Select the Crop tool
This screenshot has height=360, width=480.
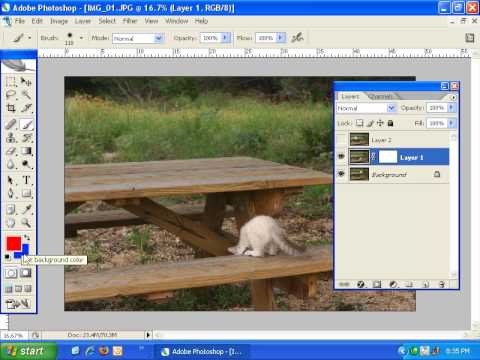click(x=11, y=108)
